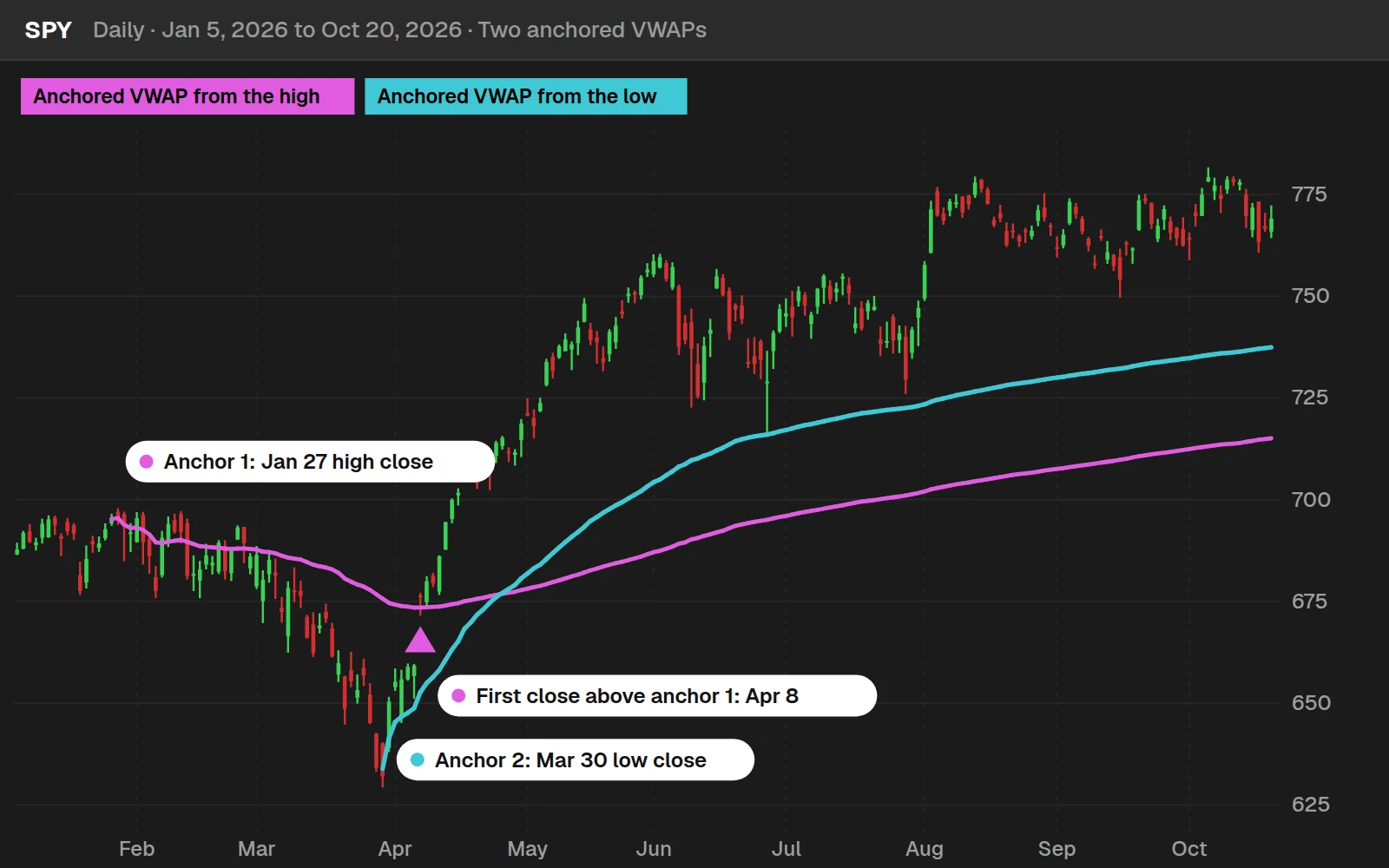This screenshot has width=1389, height=868.
Task: Click the Mar label on the time axis
Action: (256, 849)
